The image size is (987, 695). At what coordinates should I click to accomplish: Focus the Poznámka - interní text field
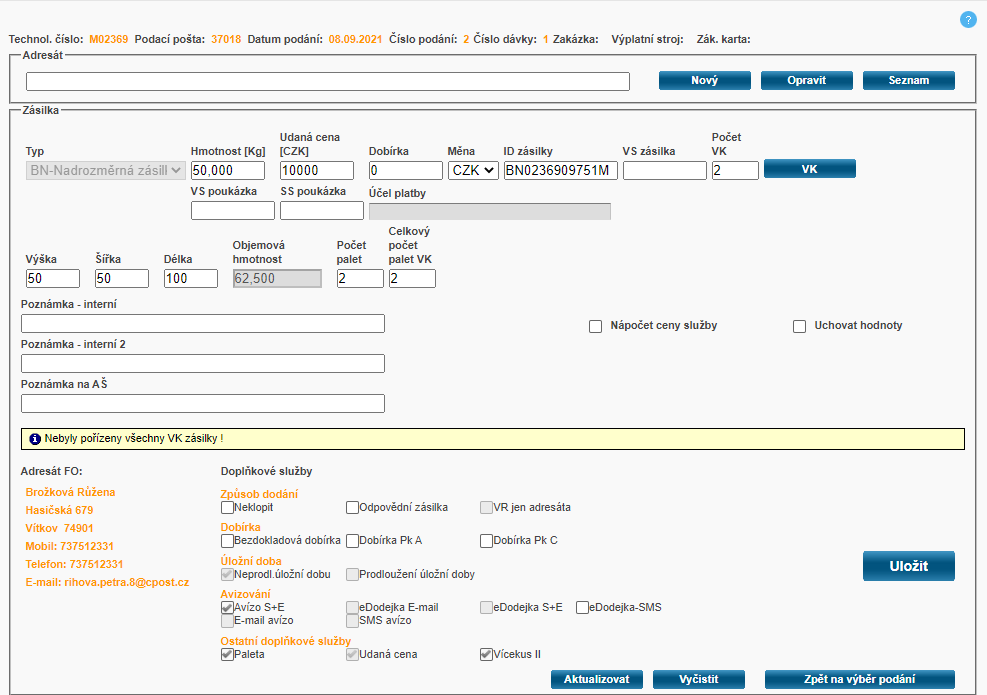point(202,323)
